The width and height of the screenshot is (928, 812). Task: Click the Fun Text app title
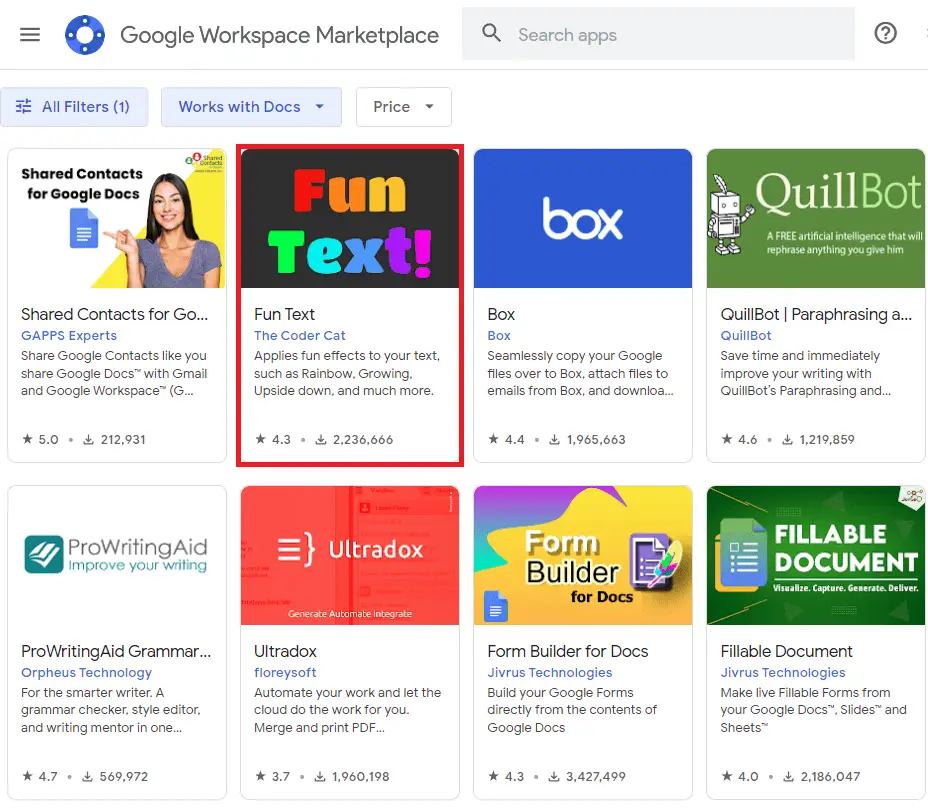(x=285, y=314)
